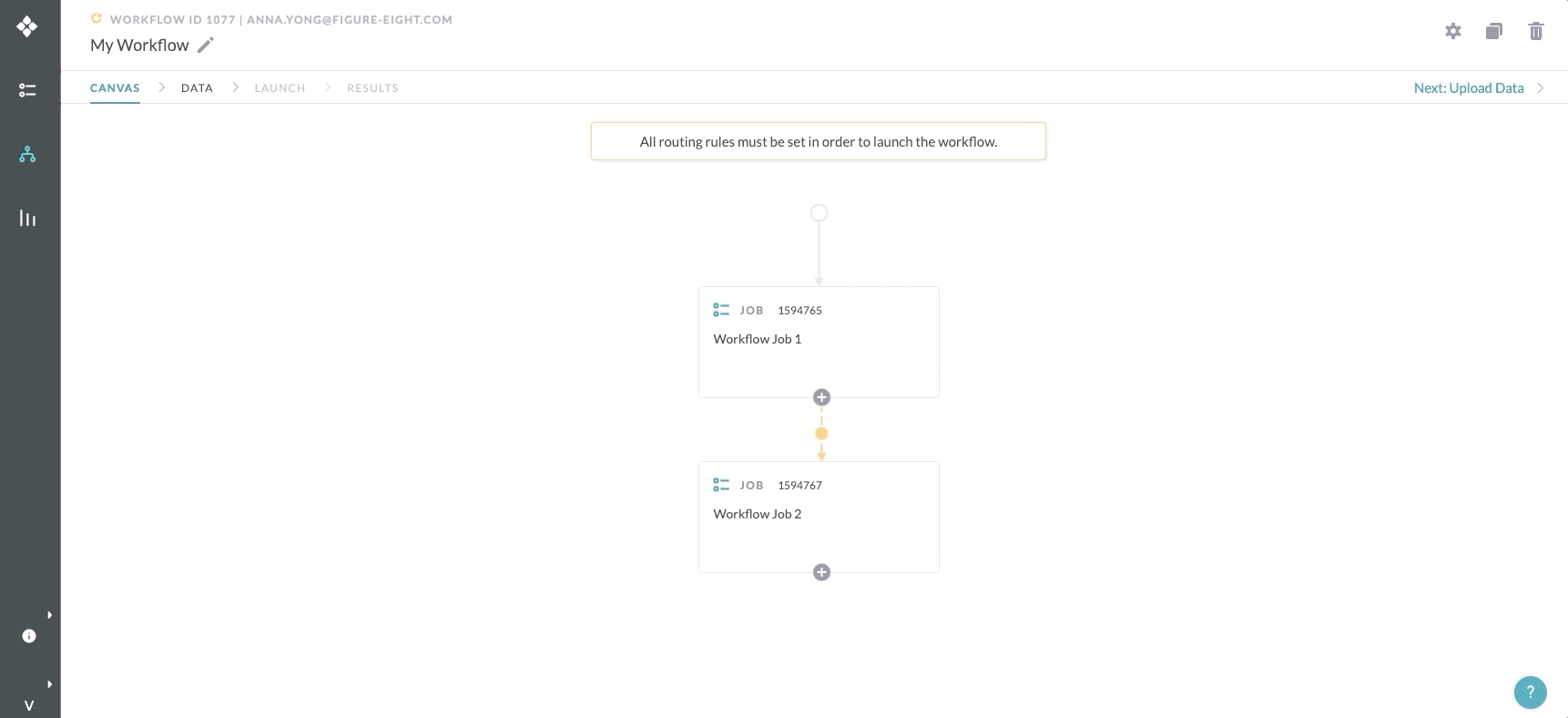Open the Figure Eight logo home

(x=27, y=26)
